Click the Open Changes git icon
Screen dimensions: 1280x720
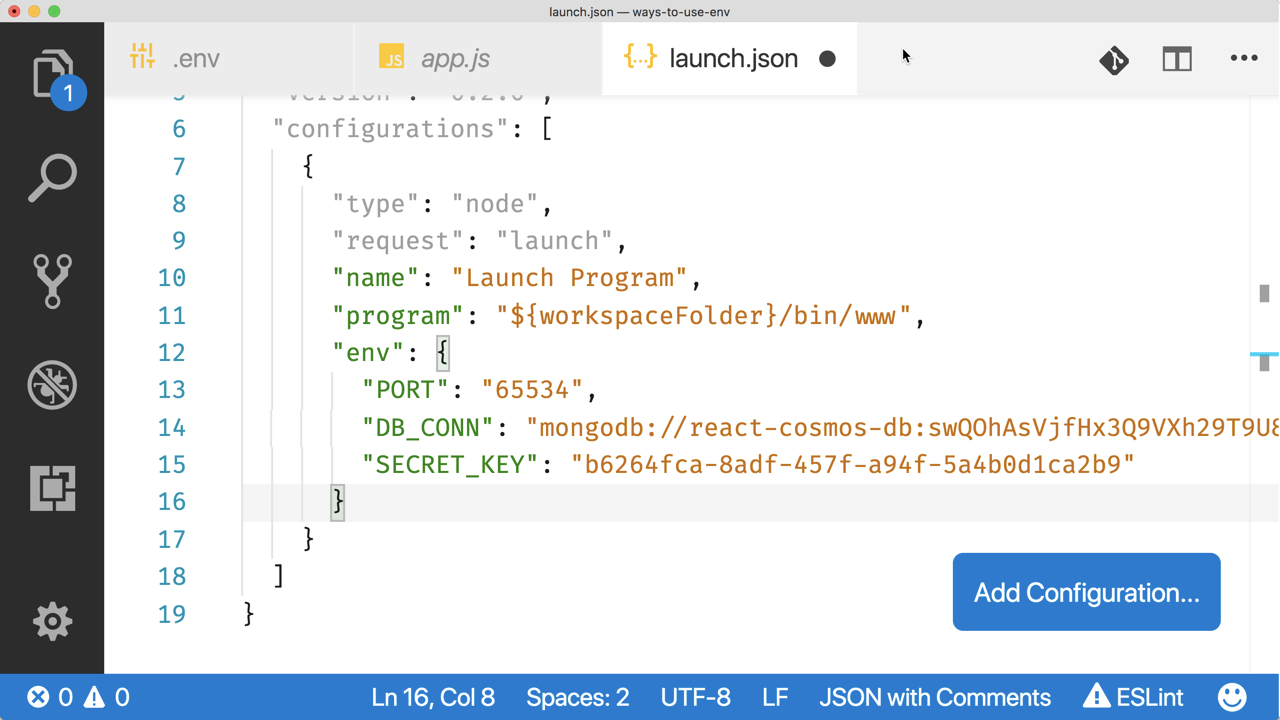click(x=1114, y=60)
